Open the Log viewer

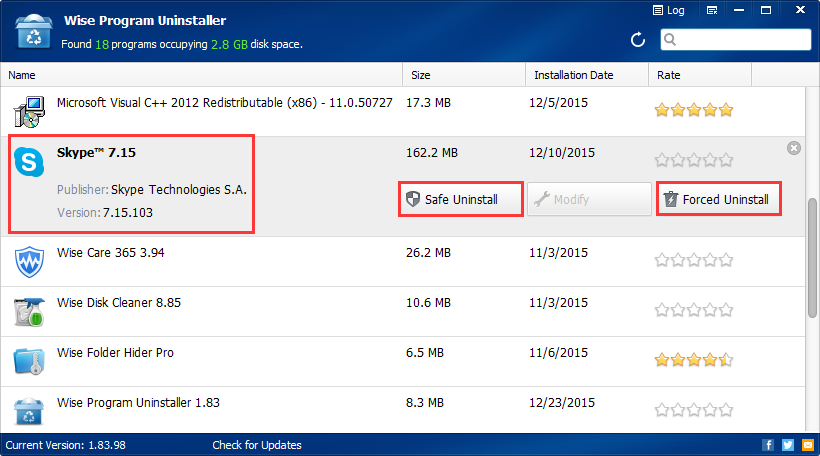669,10
